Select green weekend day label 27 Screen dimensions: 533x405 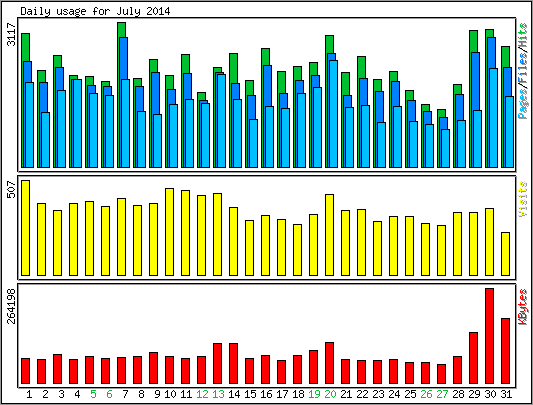(x=442, y=394)
